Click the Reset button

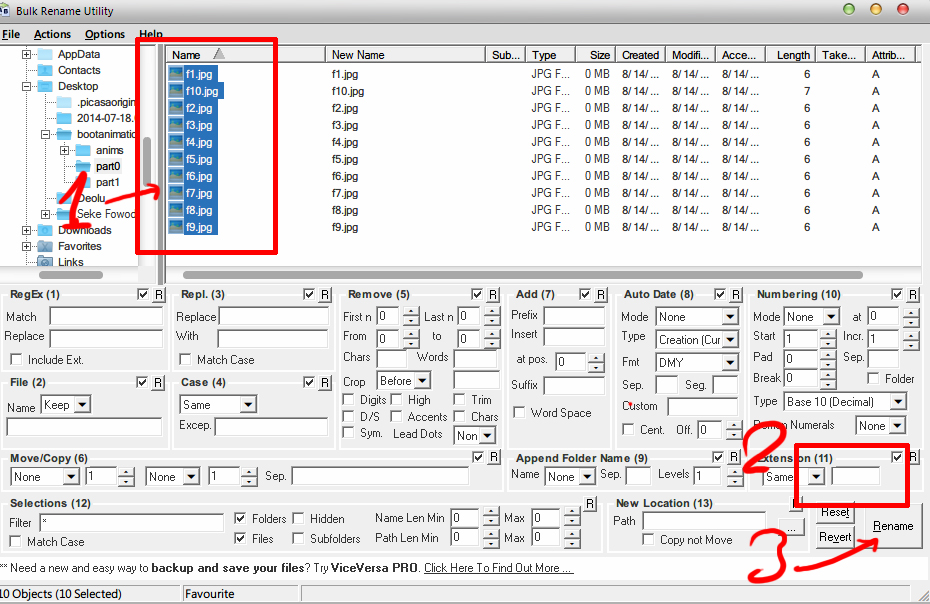point(835,511)
